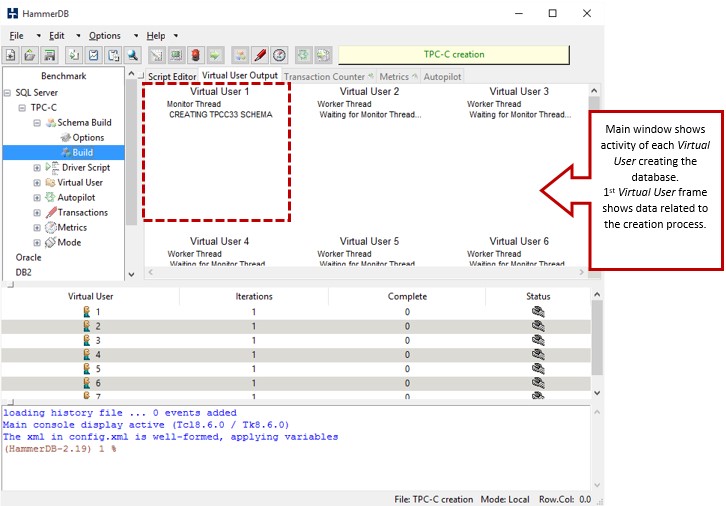Switch to the Virtual User Output tab
This screenshot has height=506, width=726.
pos(240,75)
